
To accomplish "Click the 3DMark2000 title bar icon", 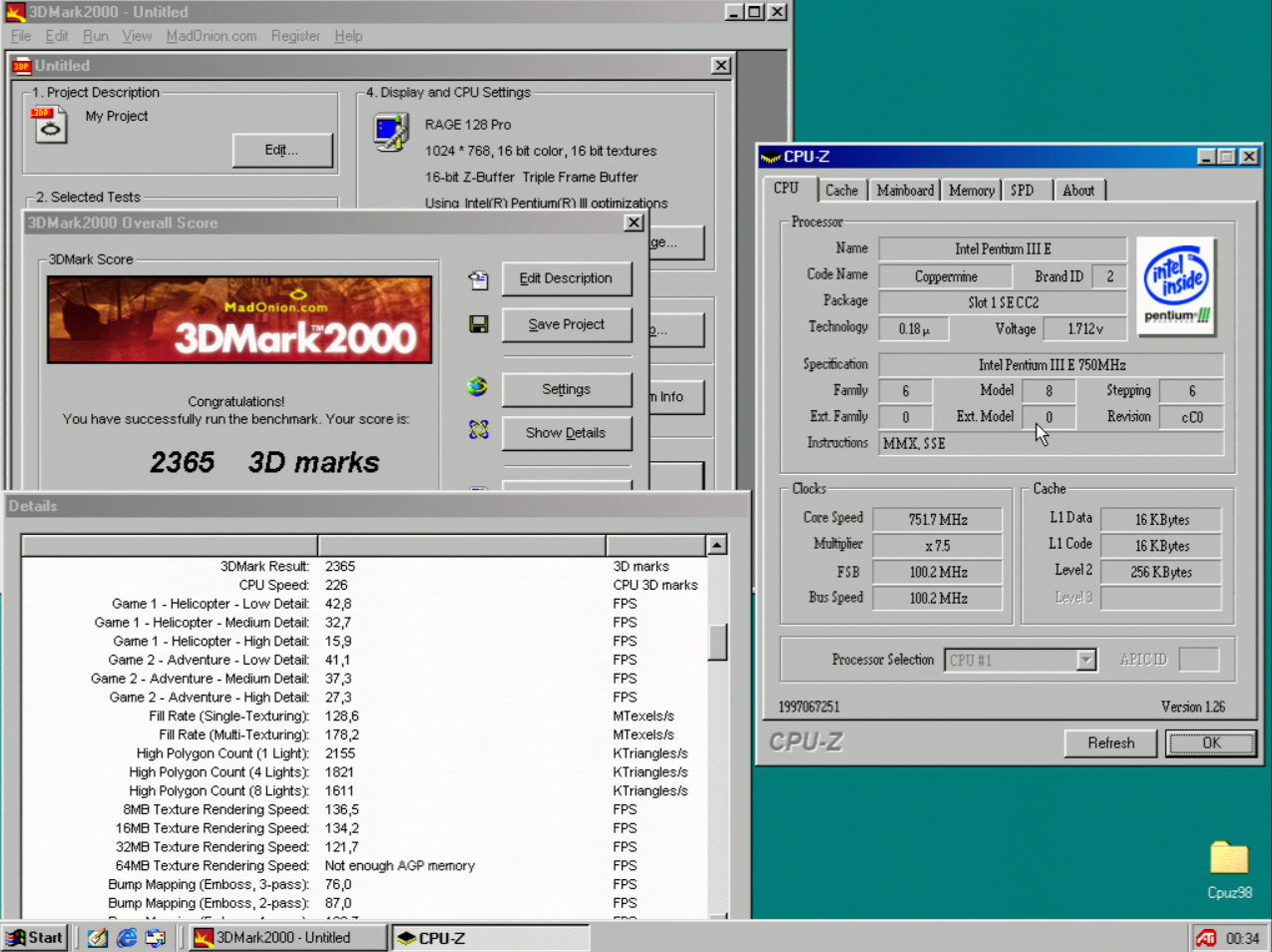I will 15,12.
